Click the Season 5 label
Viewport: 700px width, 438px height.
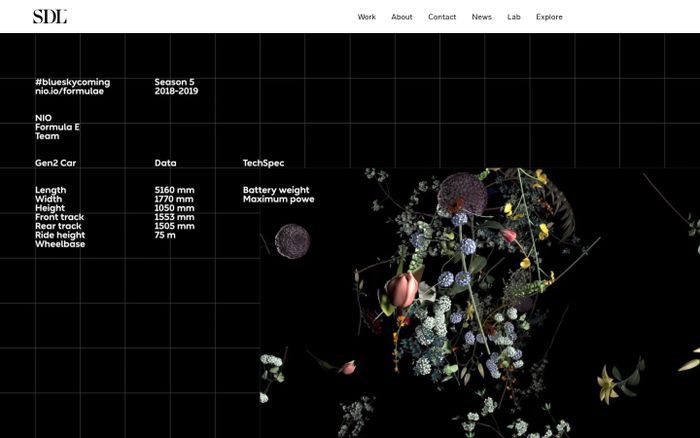point(174,82)
